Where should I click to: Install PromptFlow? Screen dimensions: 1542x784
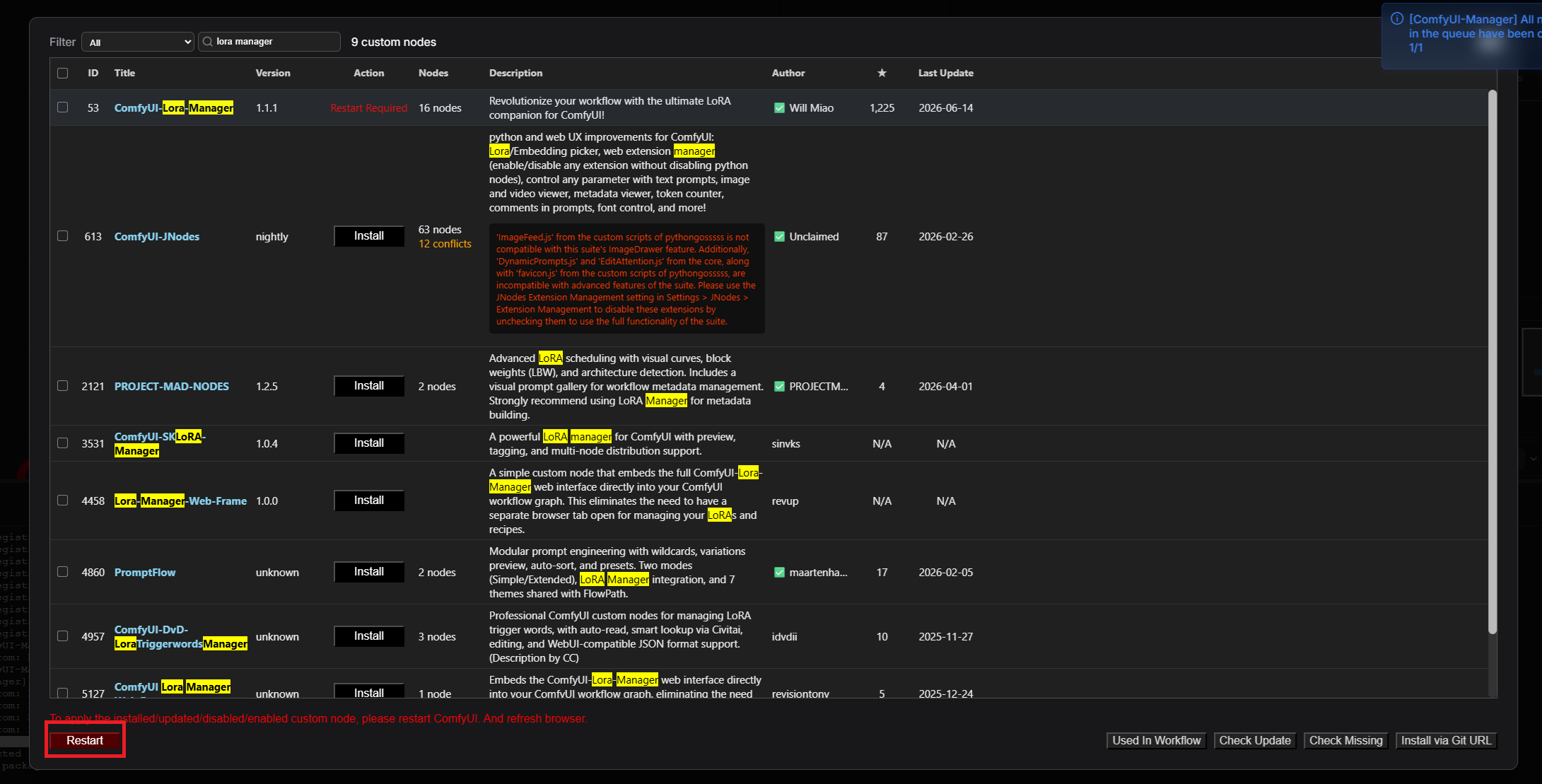point(369,572)
